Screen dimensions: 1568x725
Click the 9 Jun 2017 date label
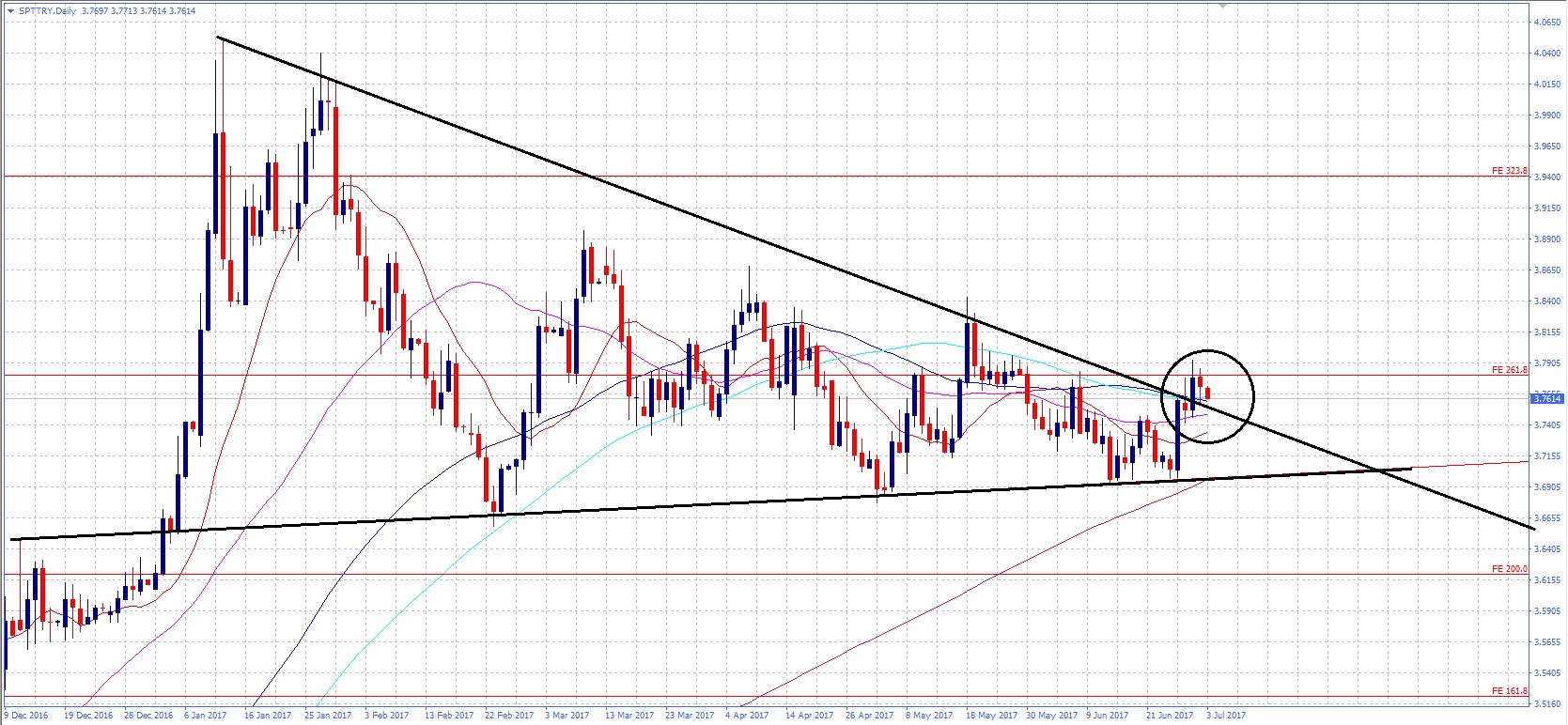pos(1109,716)
